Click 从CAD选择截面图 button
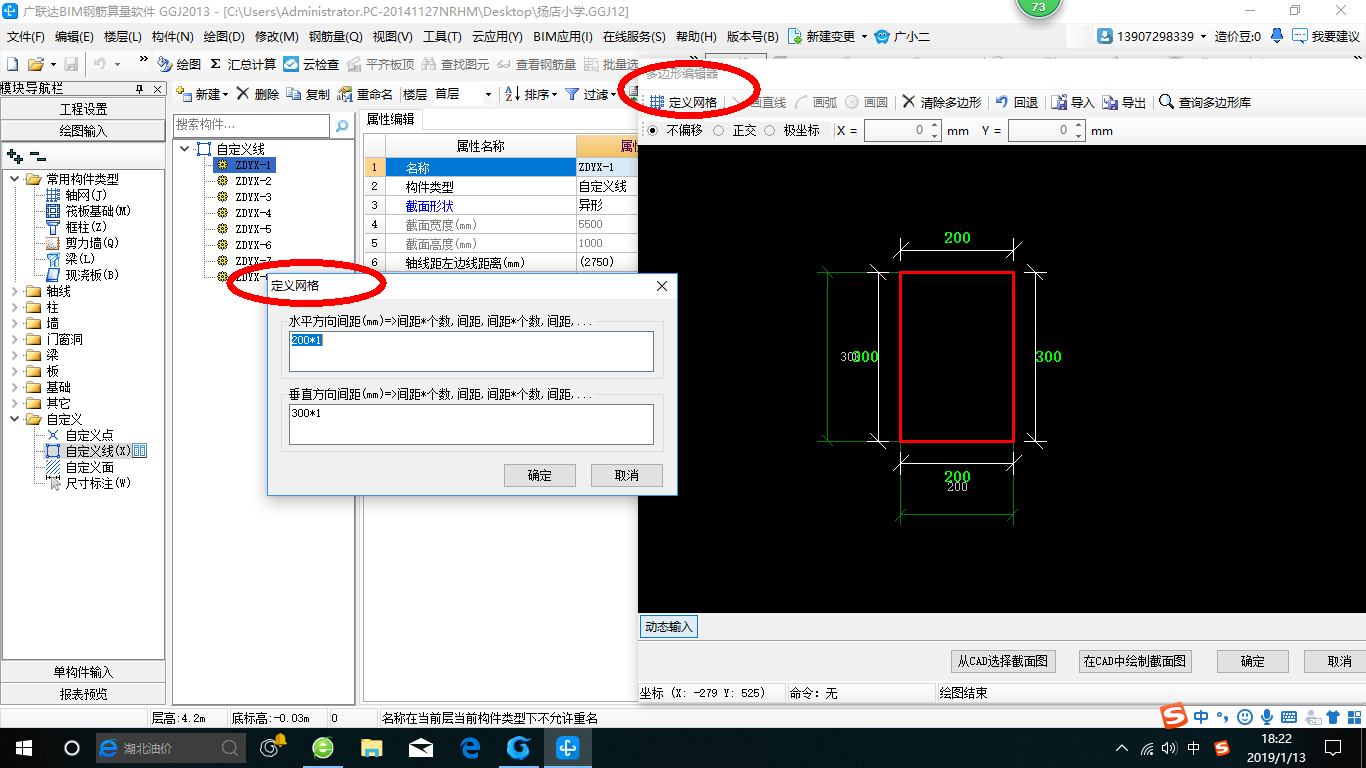1366x768 pixels. point(1002,661)
